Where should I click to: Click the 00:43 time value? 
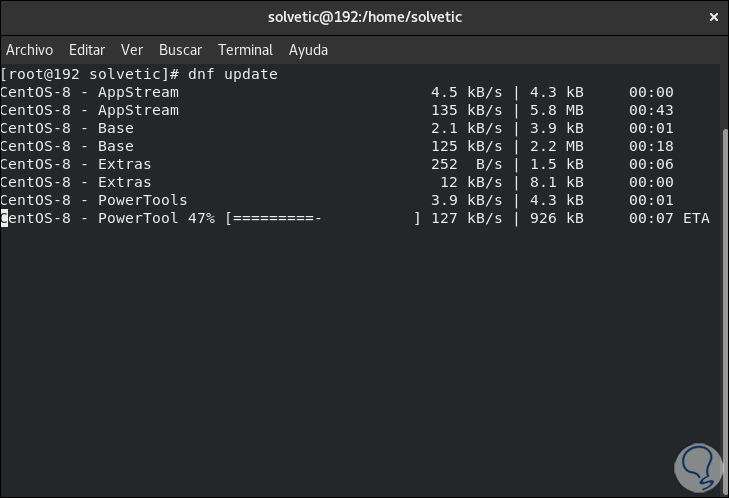click(651, 110)
